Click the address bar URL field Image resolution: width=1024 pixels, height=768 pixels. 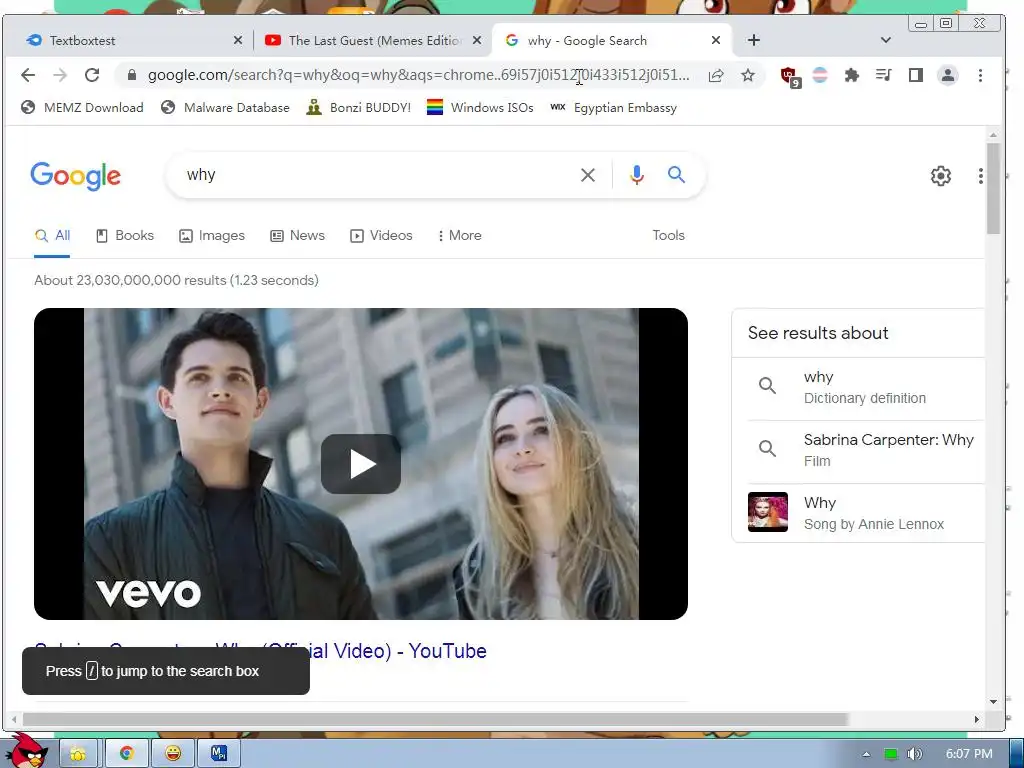(418, 75)
